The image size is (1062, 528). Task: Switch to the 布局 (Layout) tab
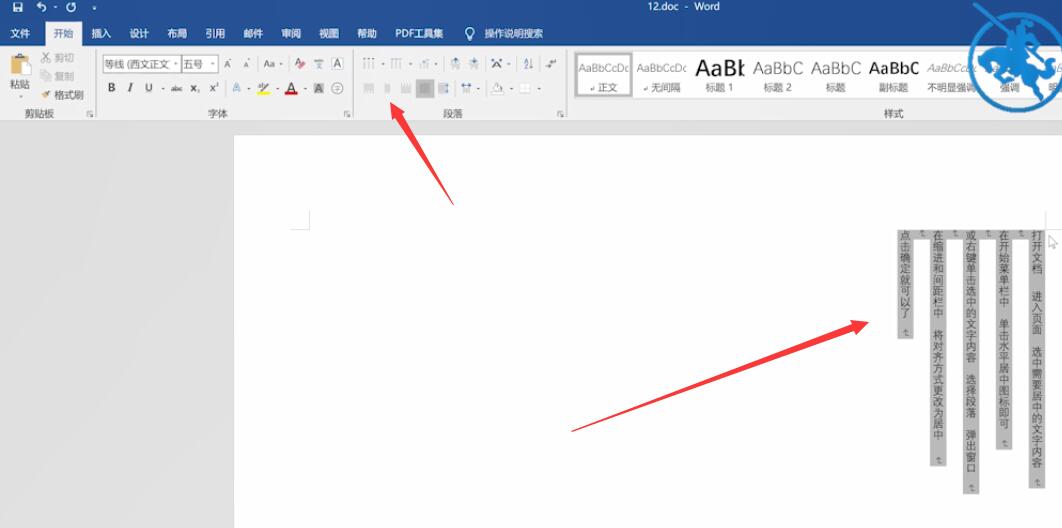(177, 33)
